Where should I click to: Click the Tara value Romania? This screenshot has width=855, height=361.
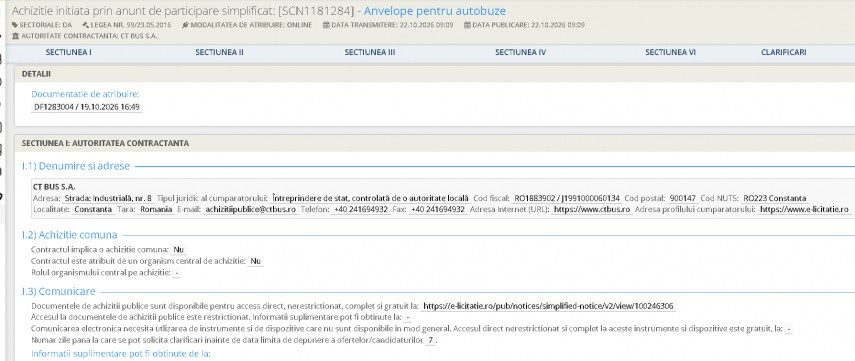tap(156, 209)
